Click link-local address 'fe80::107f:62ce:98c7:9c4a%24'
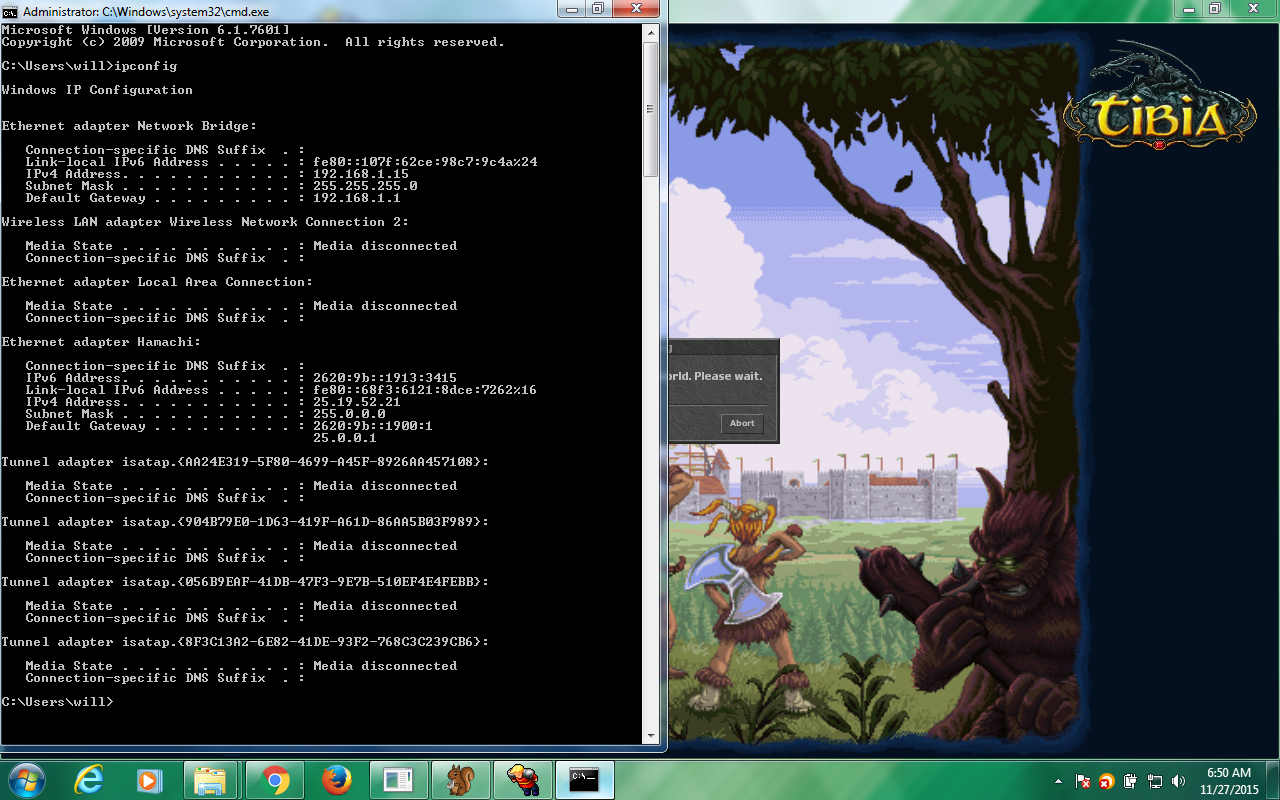The image size is (1280, 800). pyautogui.click(x=425, y=162)
